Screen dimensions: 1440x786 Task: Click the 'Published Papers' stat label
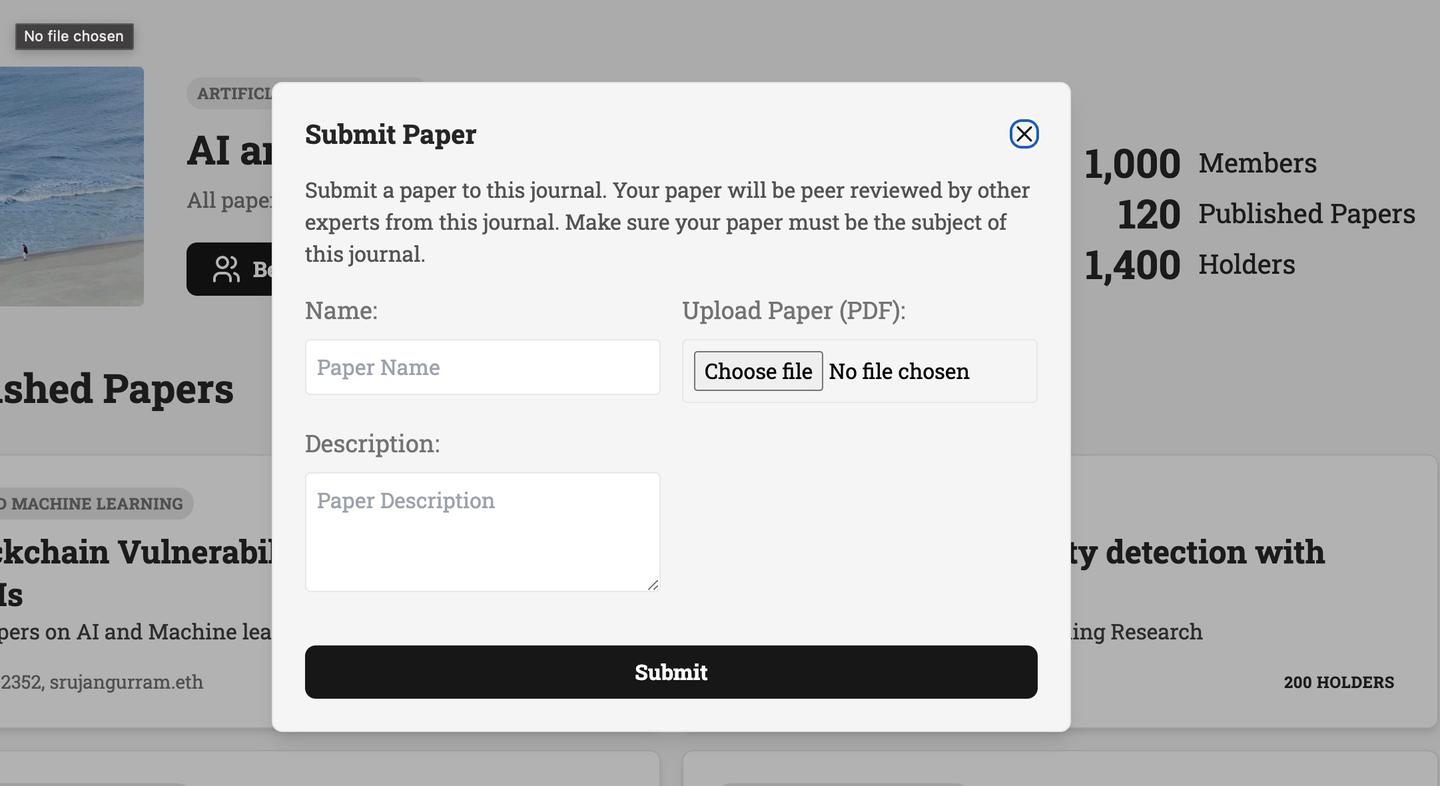[x=1306, y=213]
